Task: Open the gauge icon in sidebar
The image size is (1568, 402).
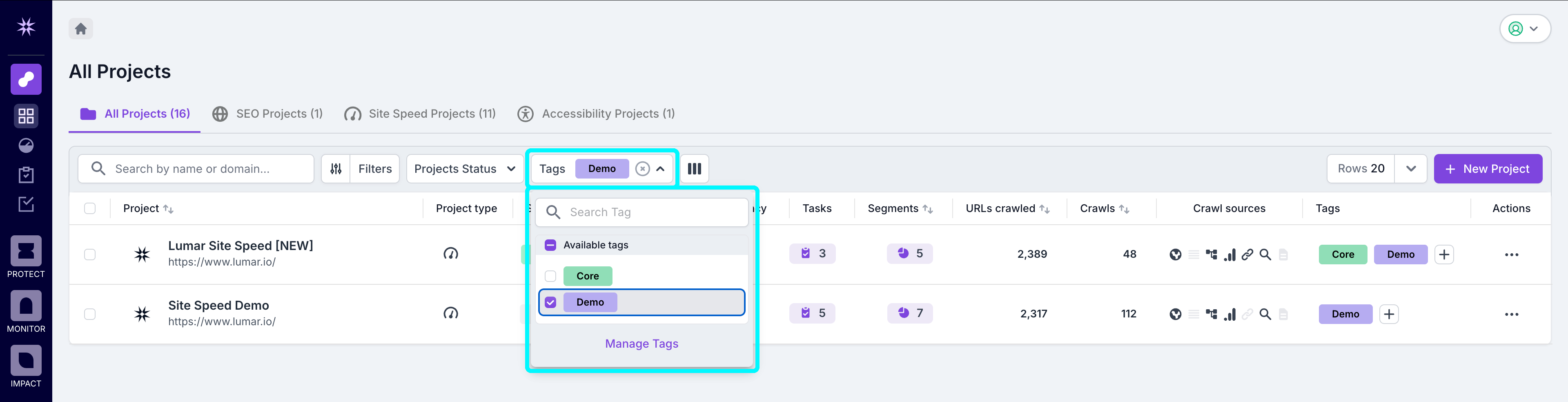Action: click(26, 145)
